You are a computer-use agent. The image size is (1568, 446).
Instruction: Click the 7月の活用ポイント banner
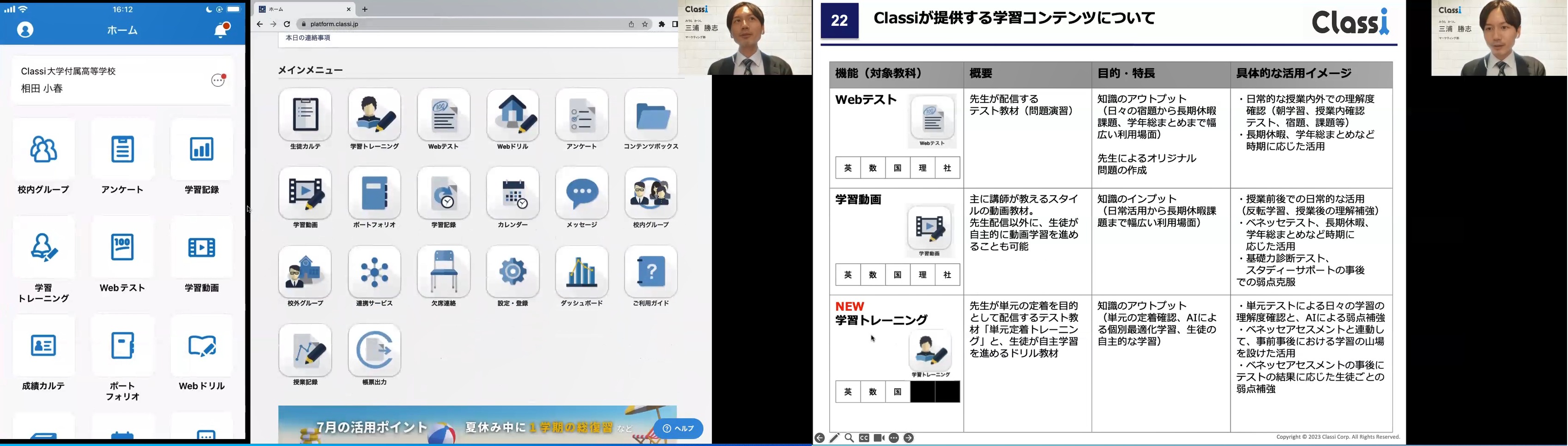(x=477, y=425)
